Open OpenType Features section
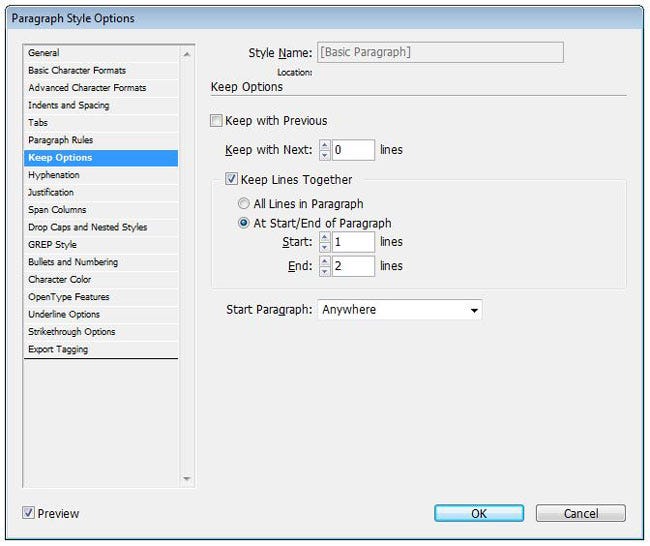This screenshot has width=650, height=546. tap(101, 297)
